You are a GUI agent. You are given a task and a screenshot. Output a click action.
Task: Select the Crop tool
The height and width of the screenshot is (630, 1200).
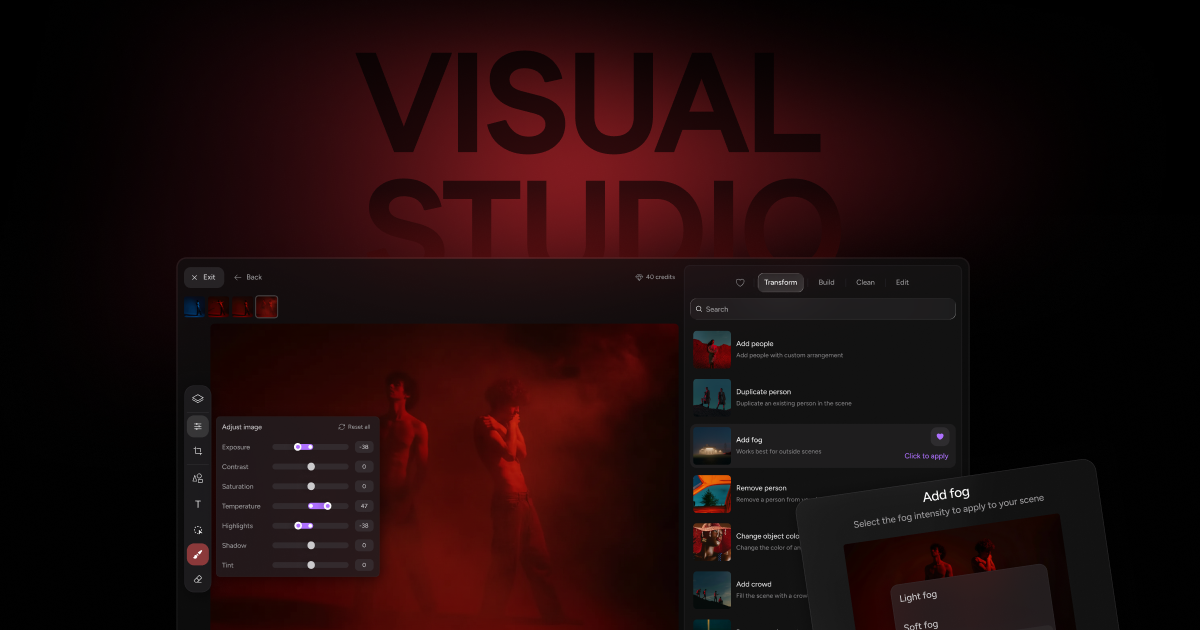tap(198, 452)
